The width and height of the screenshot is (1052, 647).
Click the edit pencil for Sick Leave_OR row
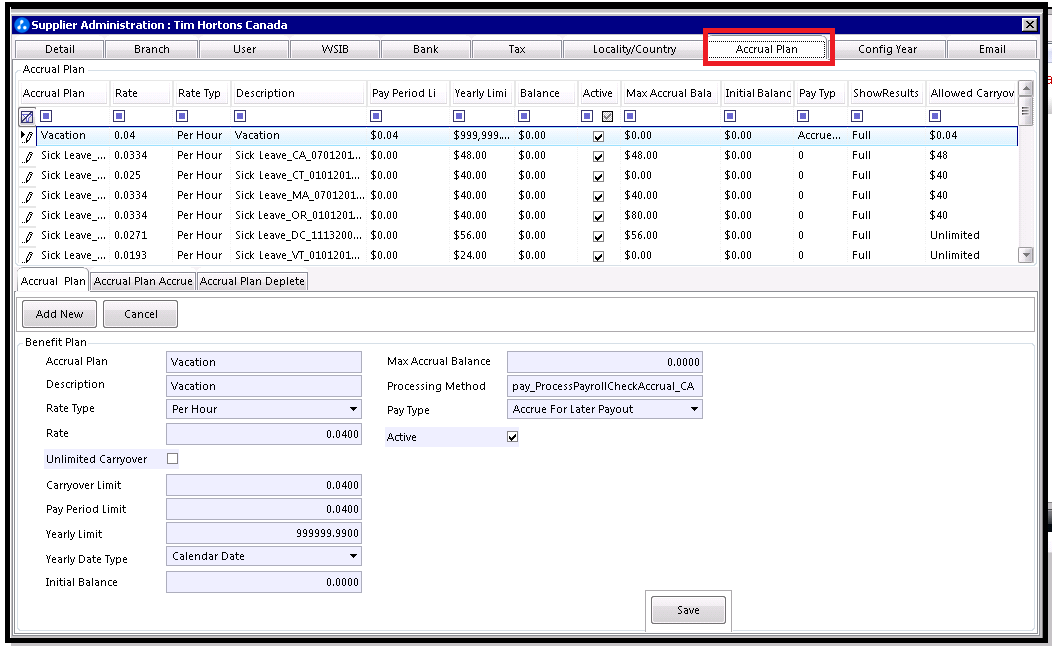coord(28,217)
